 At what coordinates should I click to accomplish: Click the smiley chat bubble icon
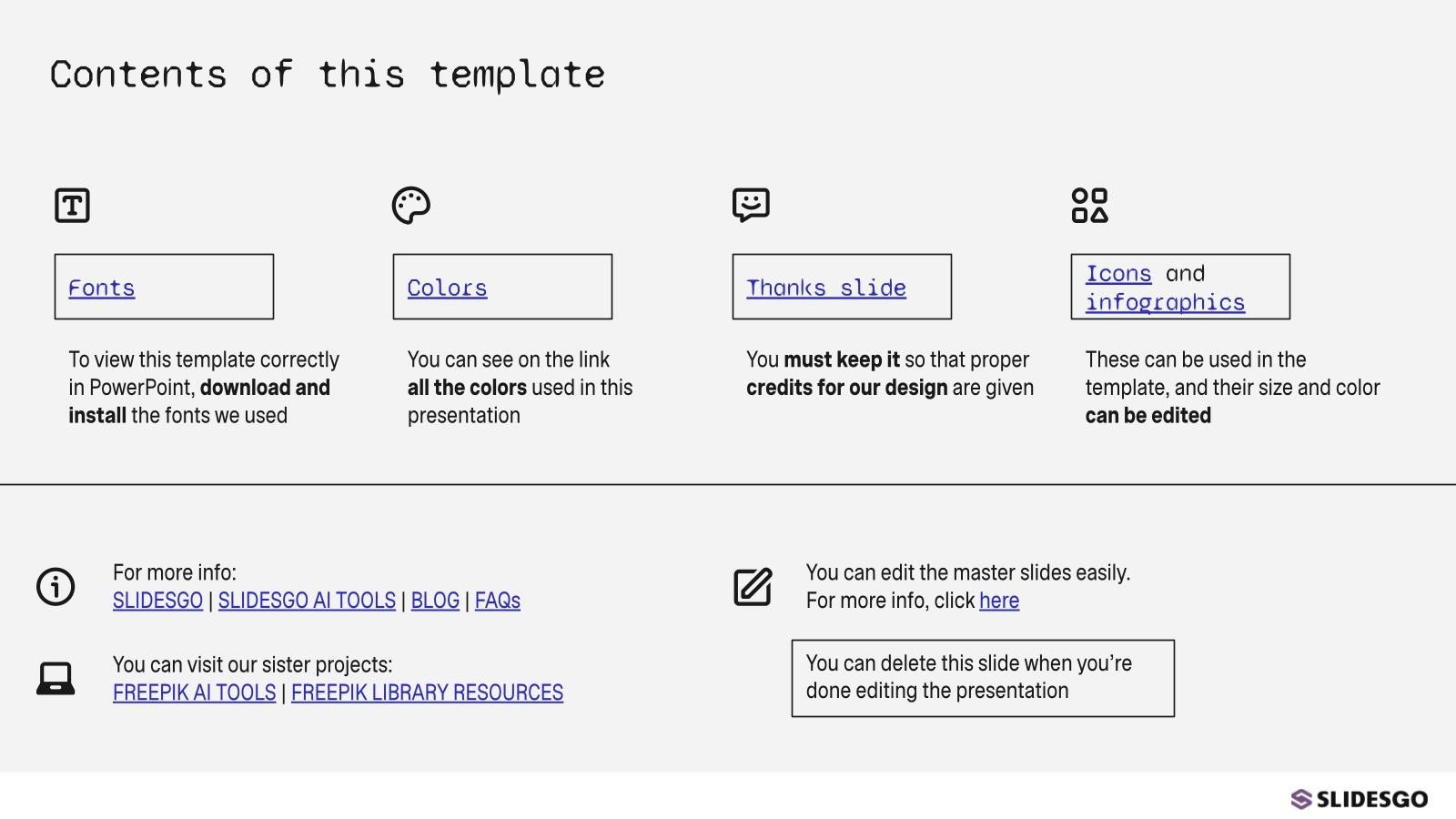coord(751,205)
